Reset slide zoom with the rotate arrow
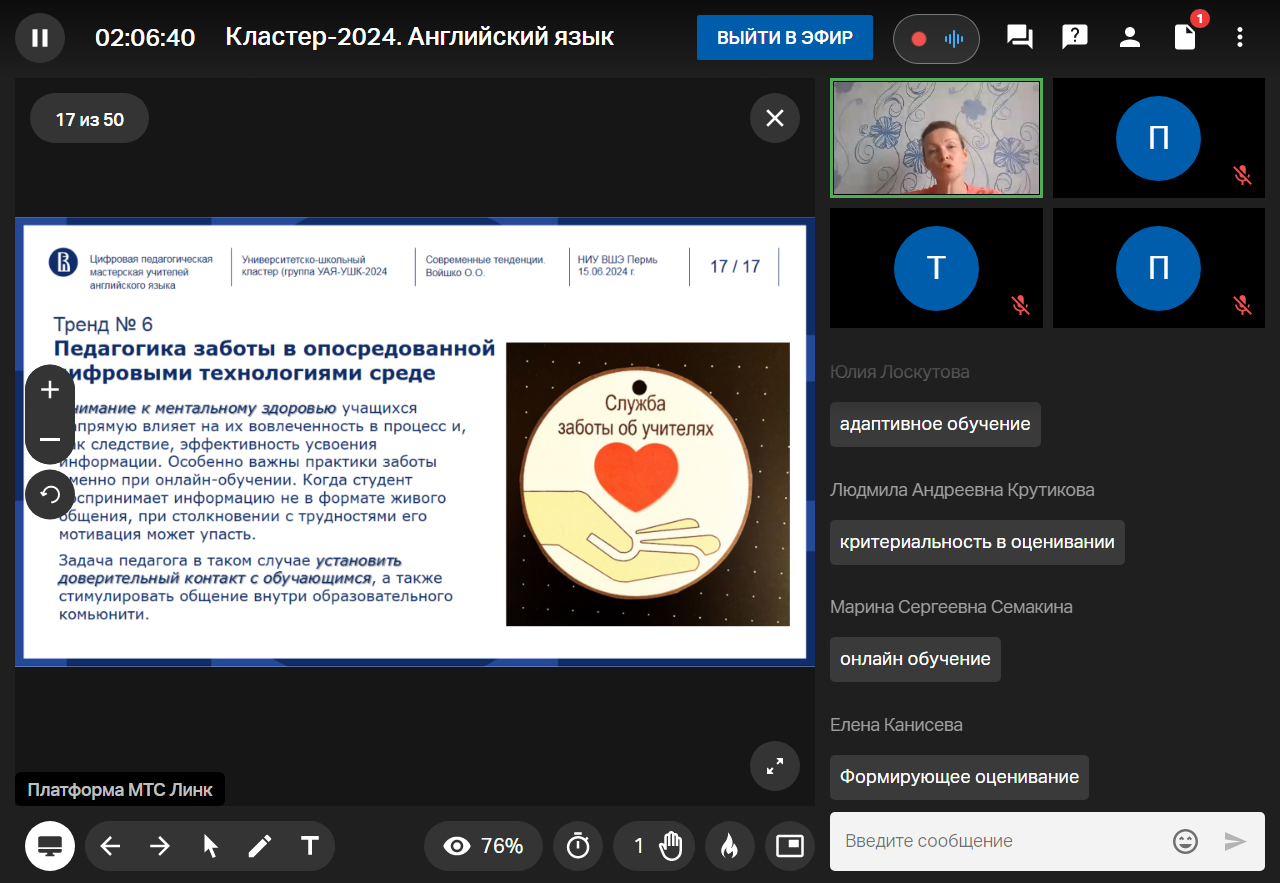1280x883 pixels. (x=50, y=494)
